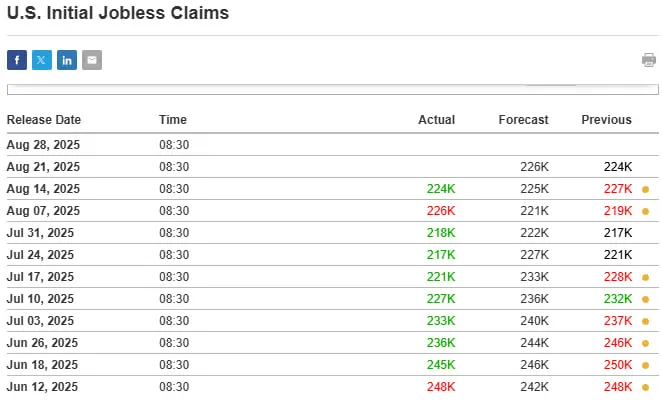Click orange dot on Jun 26, 2025 row
This screenshot has height=407, width=662.
(645, 343)
